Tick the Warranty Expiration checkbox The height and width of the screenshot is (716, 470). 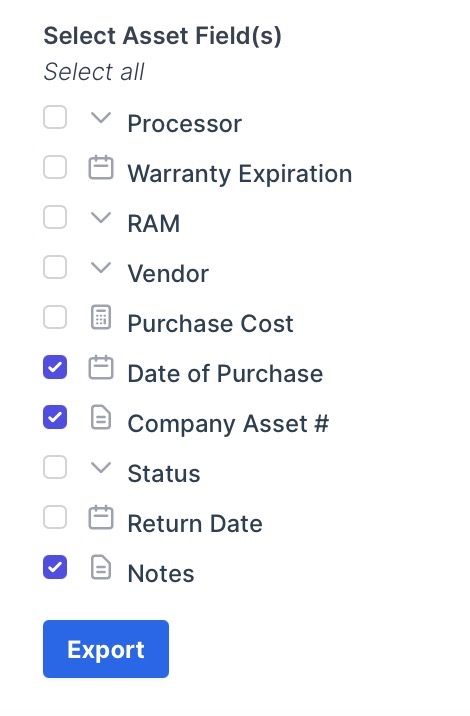click(x=55, y=167)
